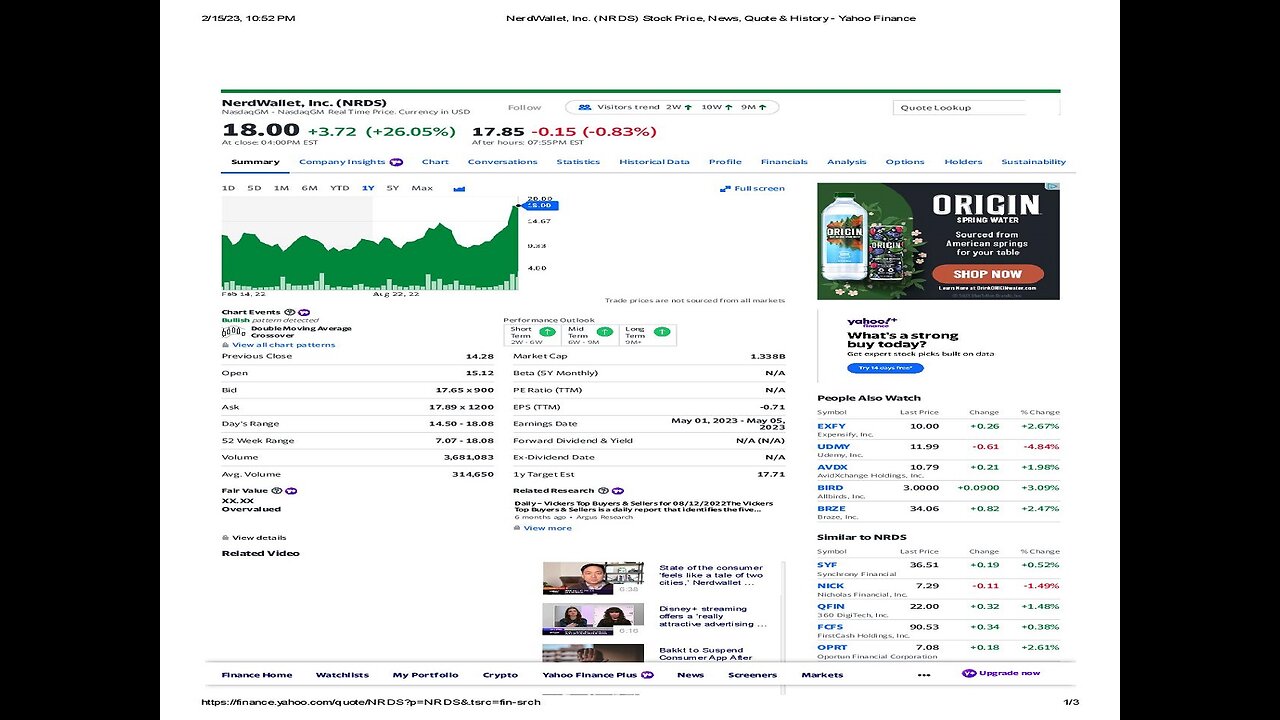The width and height of the screenshot is (1280, 720).
Task: Open the Statistics tab
Action: pos(578,162)
